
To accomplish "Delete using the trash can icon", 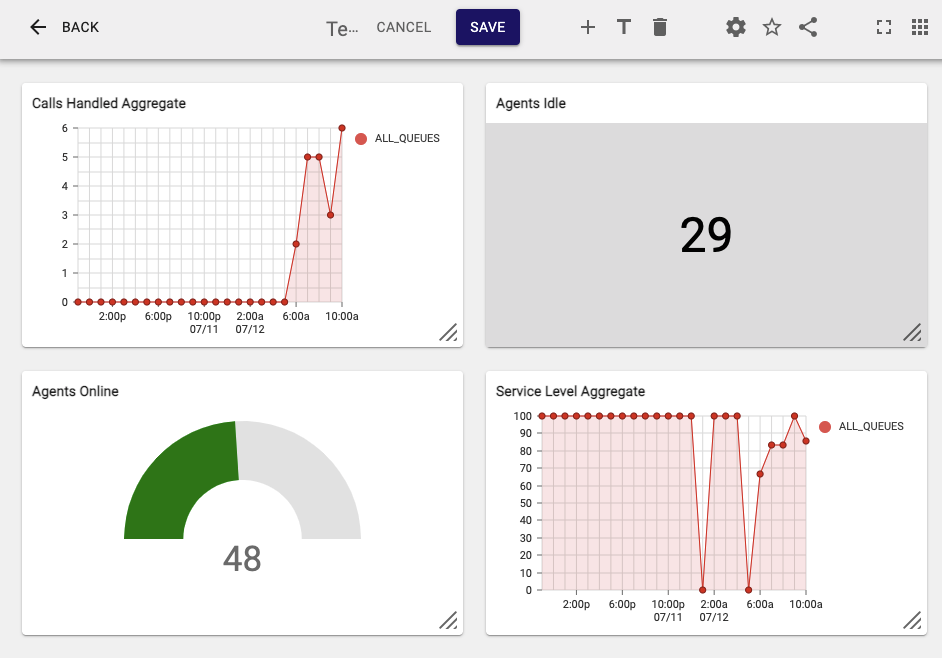I will click(660, 27).
